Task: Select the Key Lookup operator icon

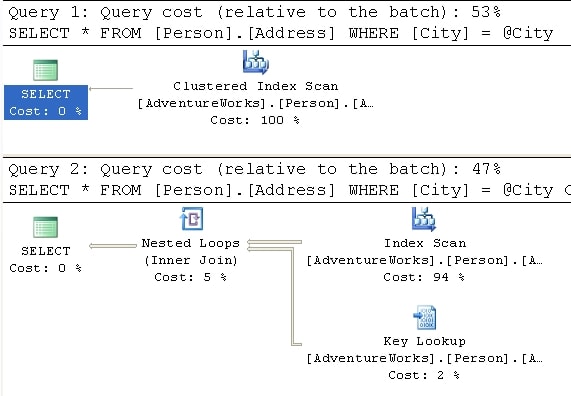Action: [425, 317]
